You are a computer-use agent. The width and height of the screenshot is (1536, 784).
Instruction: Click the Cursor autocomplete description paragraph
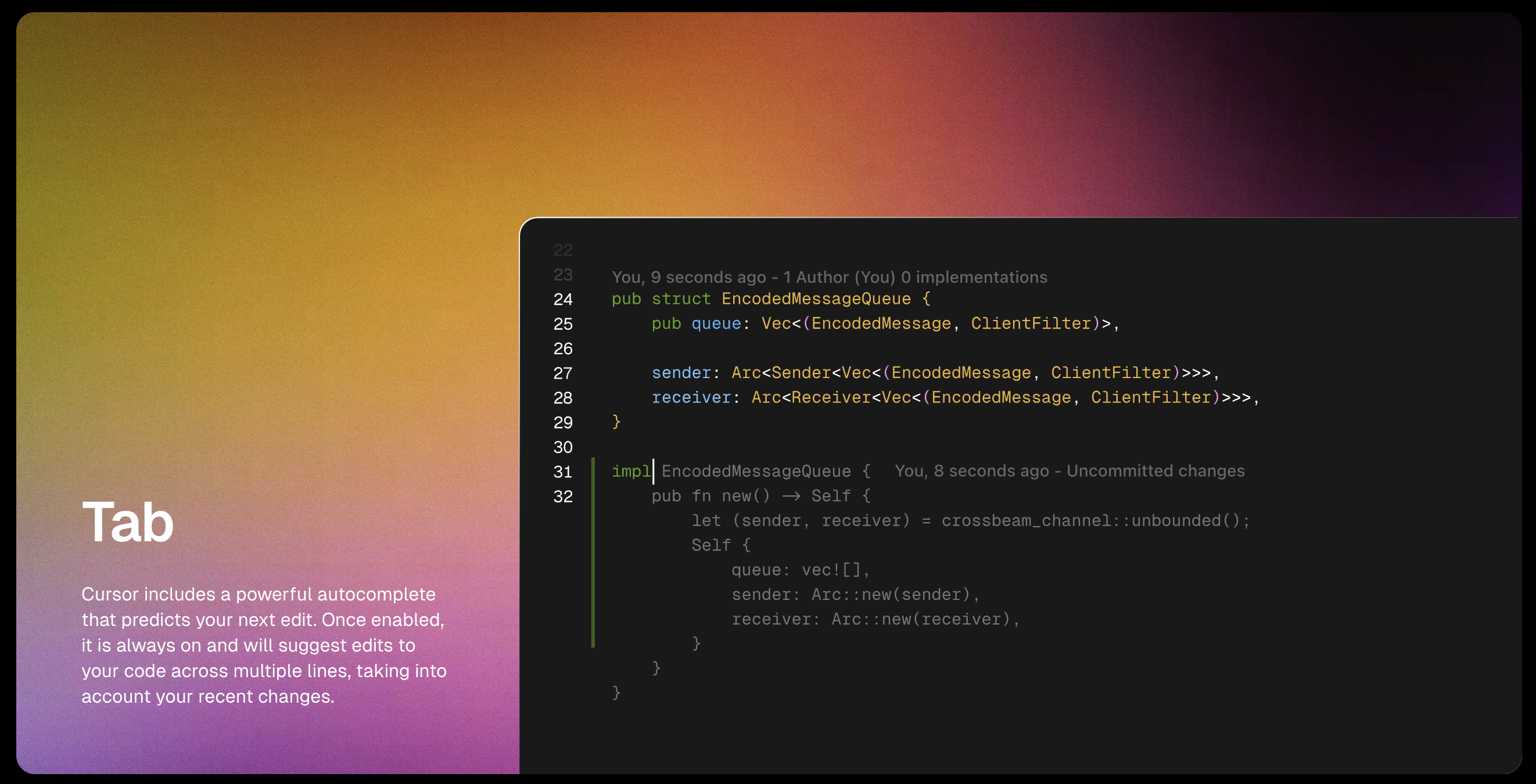pyautogui.click(x=264, y=645)
